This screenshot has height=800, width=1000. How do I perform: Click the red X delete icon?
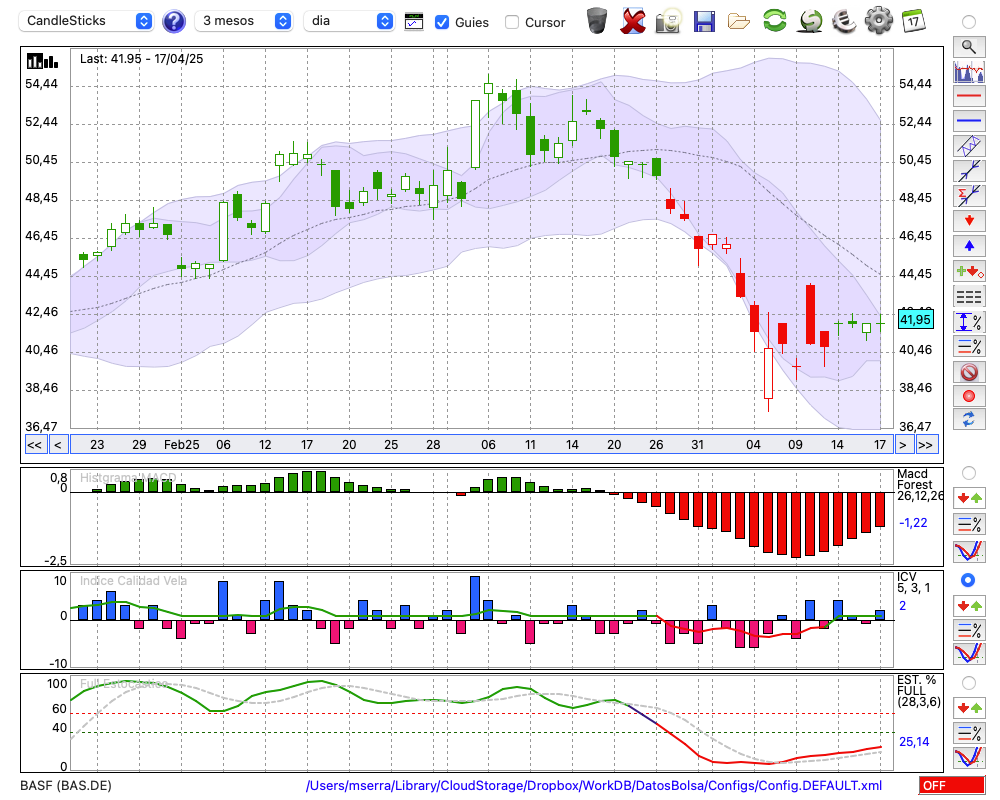click(x=633, y=21)
